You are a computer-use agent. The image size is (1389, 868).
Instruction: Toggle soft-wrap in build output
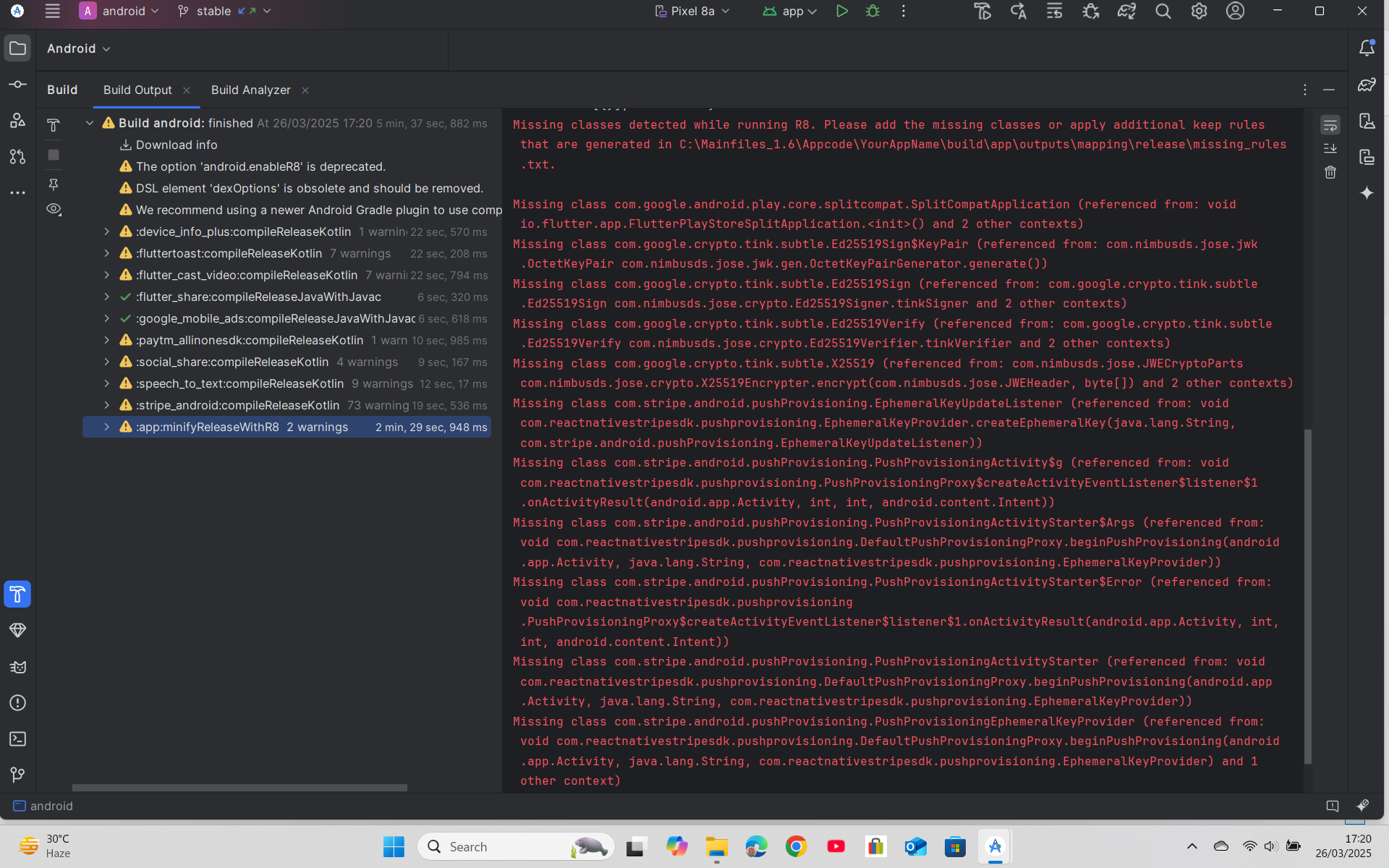pyautogui.click(x=1330, y=125)
